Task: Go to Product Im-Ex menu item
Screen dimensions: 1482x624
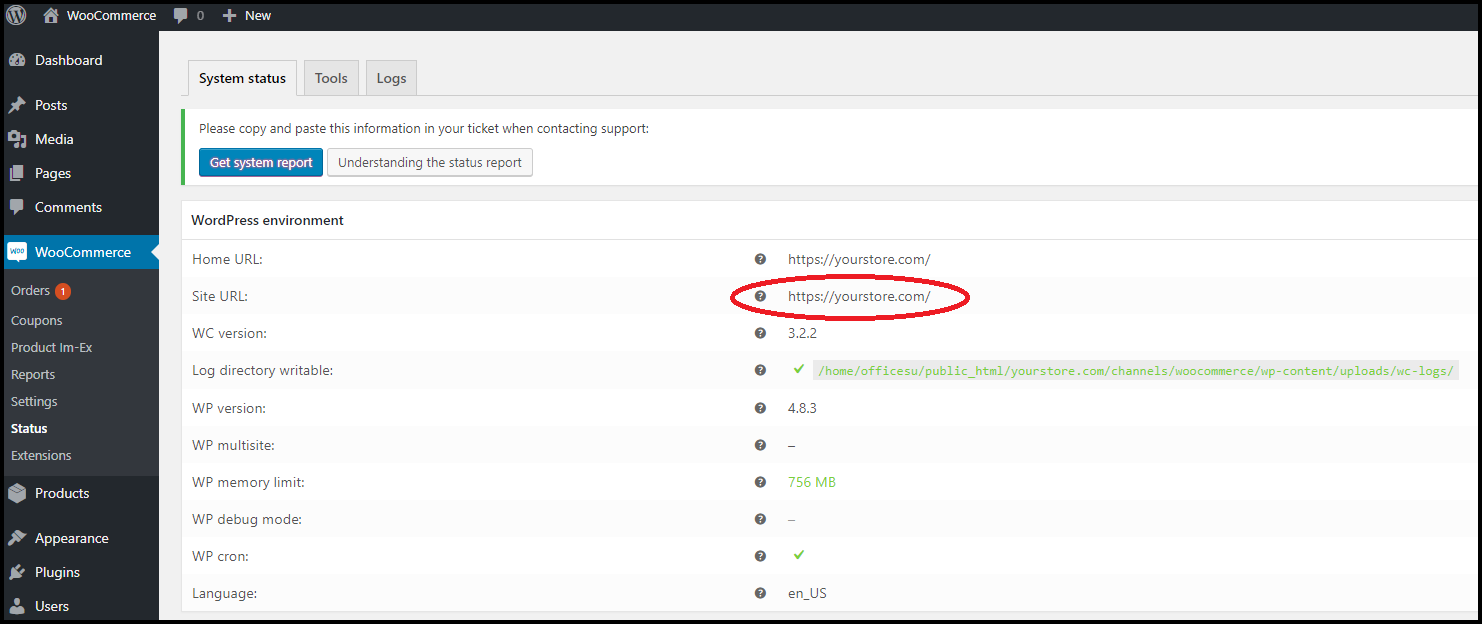Action: (x=51, y=347)
